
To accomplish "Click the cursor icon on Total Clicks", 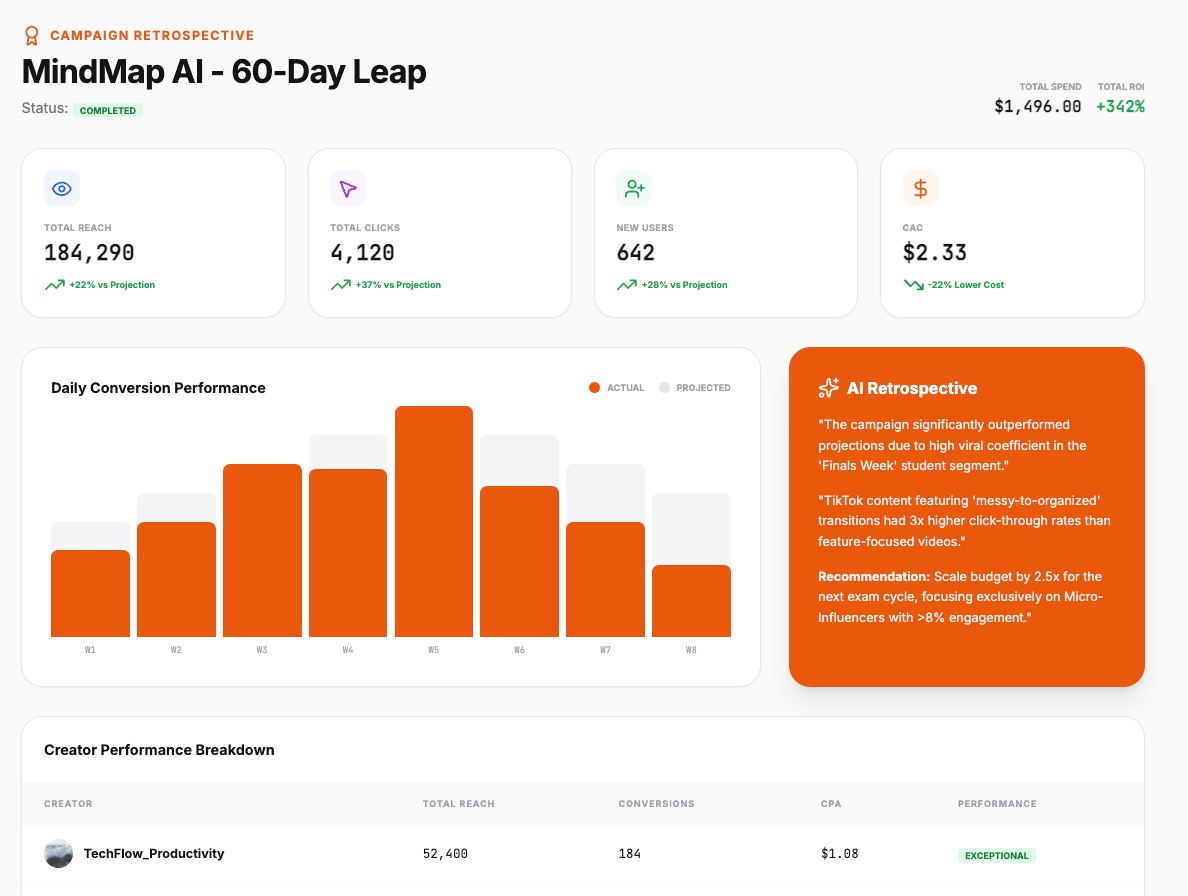I will click(348, 188).
